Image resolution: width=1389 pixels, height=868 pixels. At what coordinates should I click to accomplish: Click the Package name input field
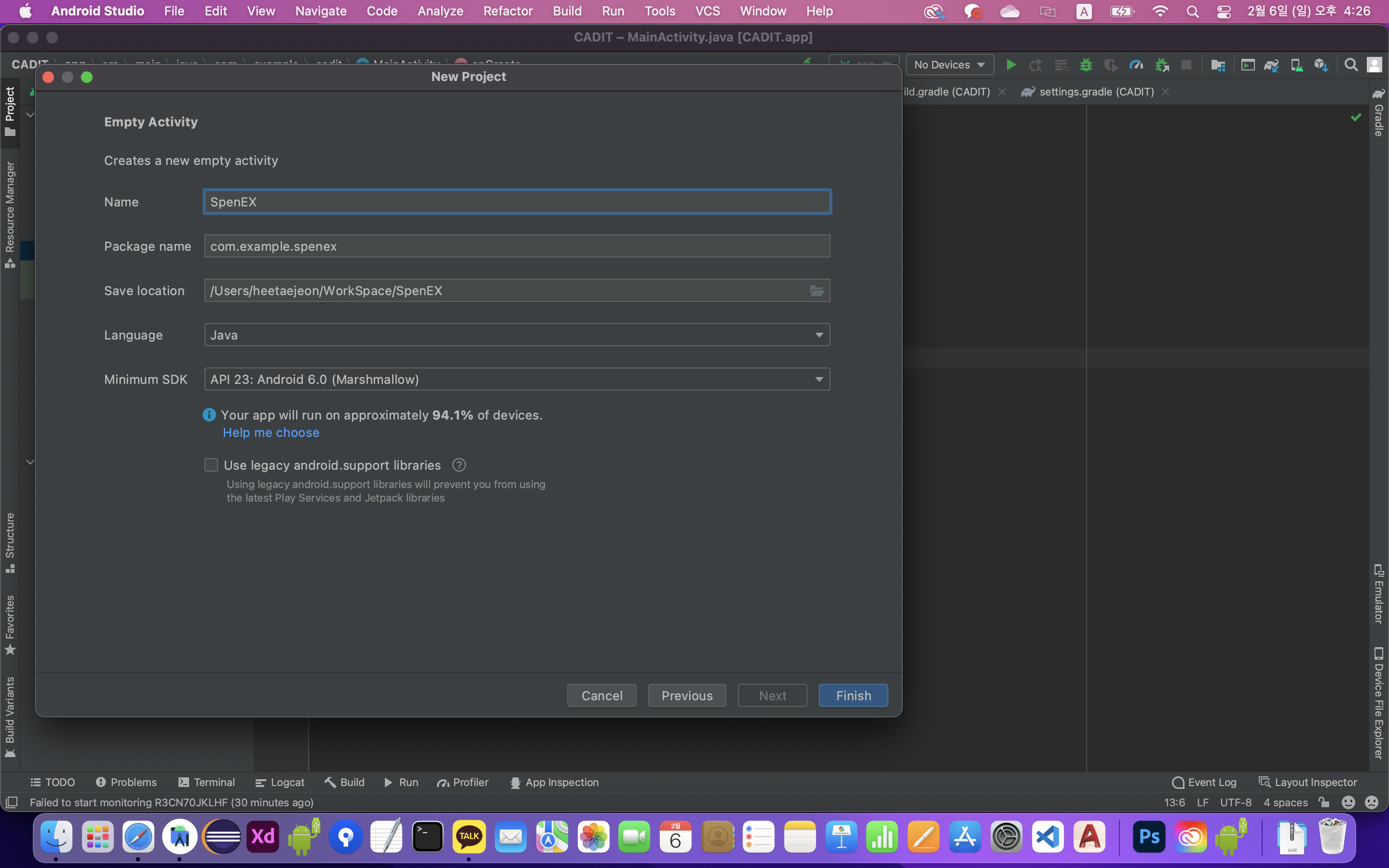pos(517,246)
